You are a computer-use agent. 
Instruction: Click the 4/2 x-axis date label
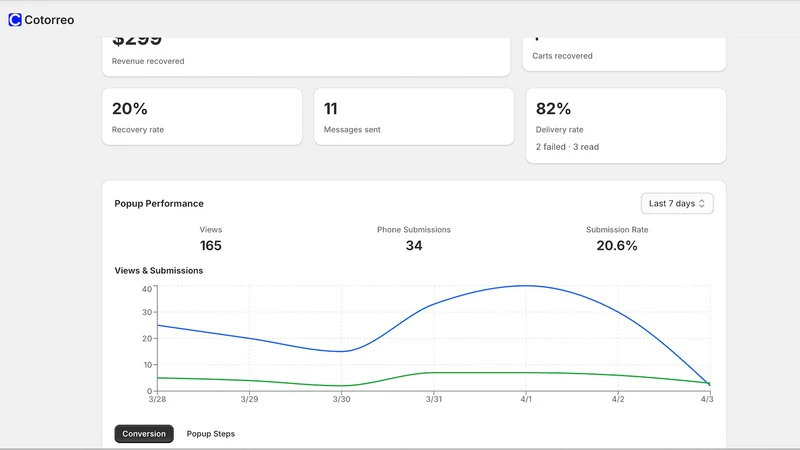[618, 399]
